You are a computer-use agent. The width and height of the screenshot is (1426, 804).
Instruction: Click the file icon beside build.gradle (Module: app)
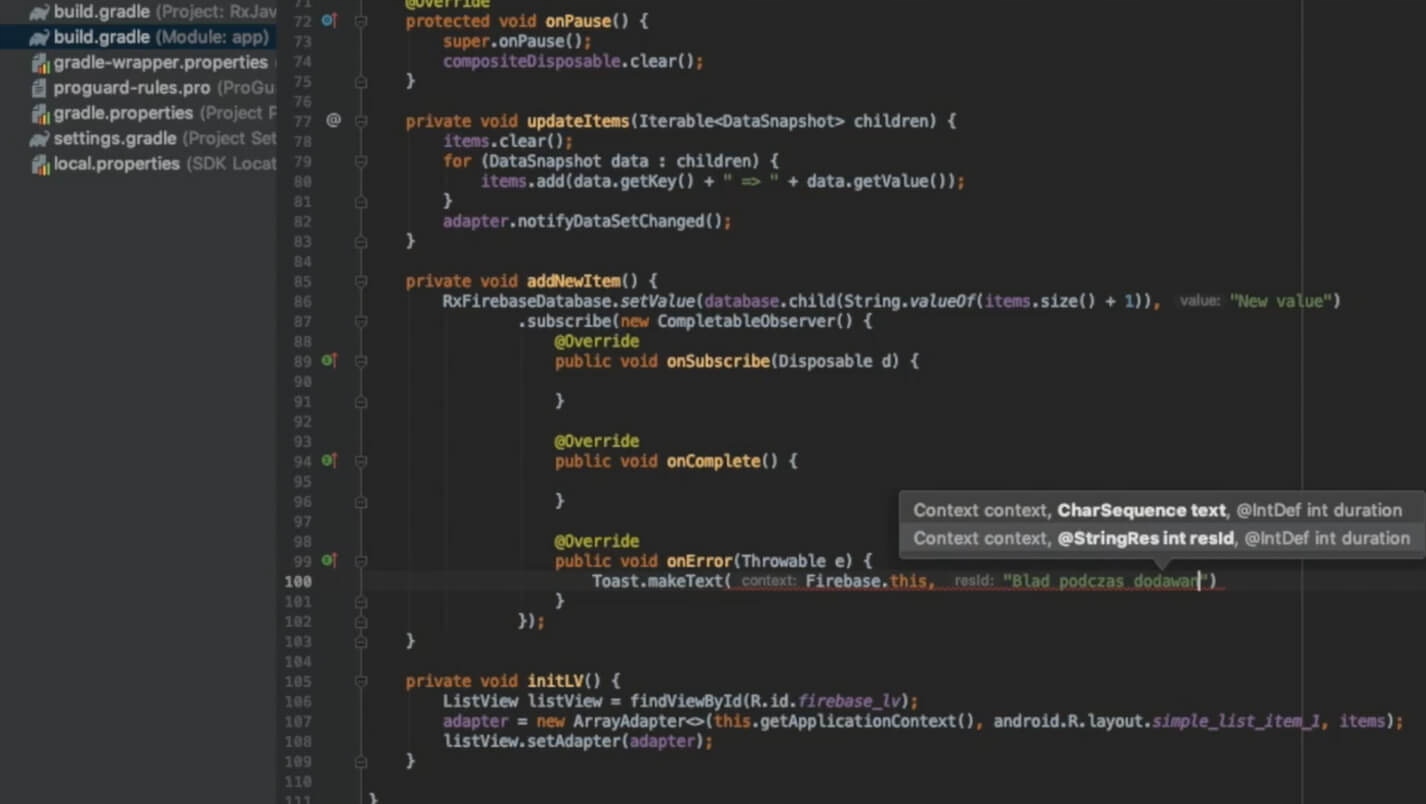pyautogui.click(x=39, y=38)
